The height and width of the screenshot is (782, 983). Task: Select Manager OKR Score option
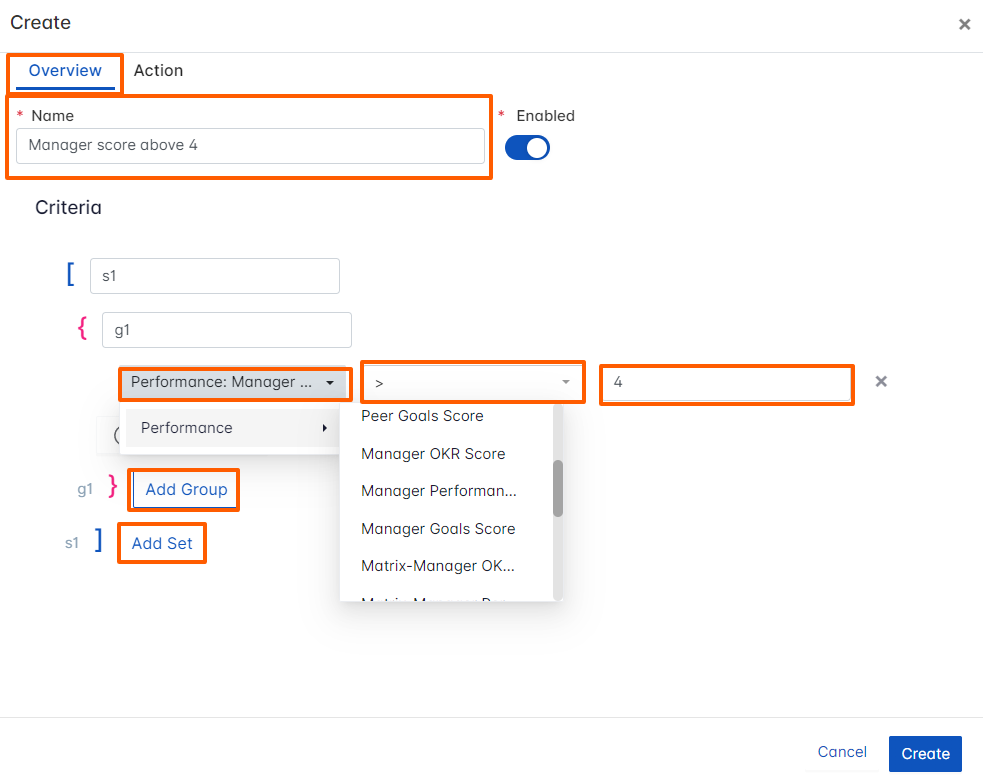pos(433,453)
